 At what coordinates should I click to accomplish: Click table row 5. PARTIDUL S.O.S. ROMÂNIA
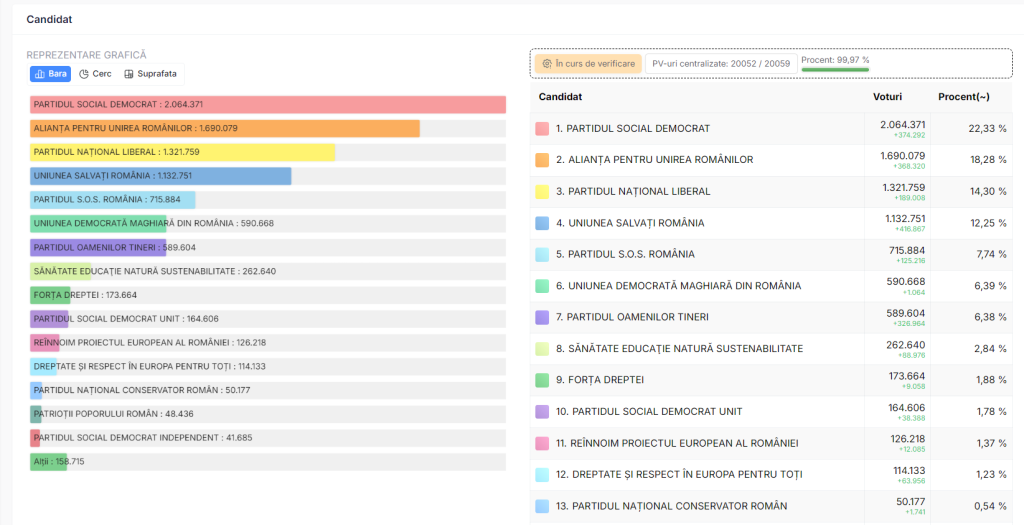(x=771, y=254)
